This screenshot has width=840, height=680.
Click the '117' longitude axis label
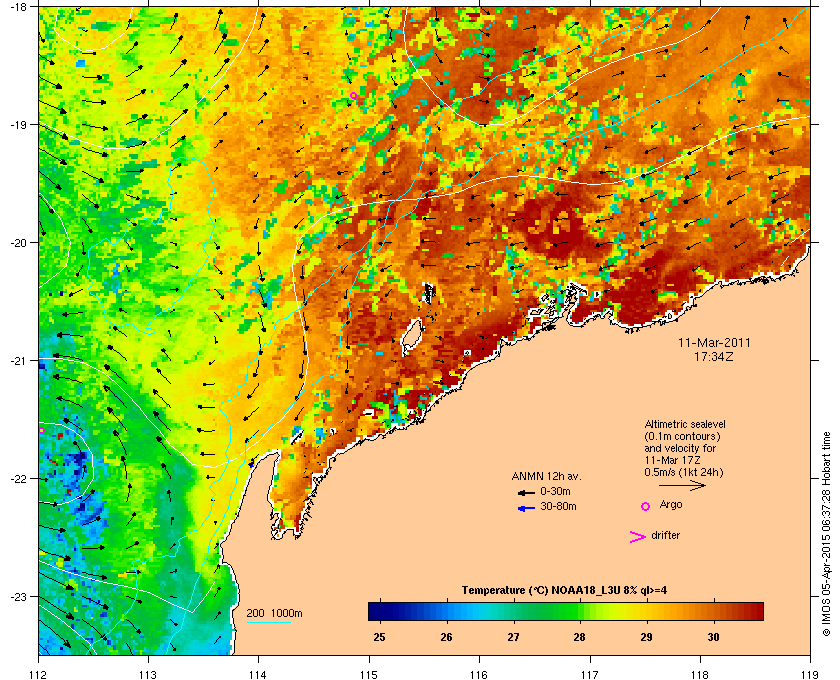590,674
